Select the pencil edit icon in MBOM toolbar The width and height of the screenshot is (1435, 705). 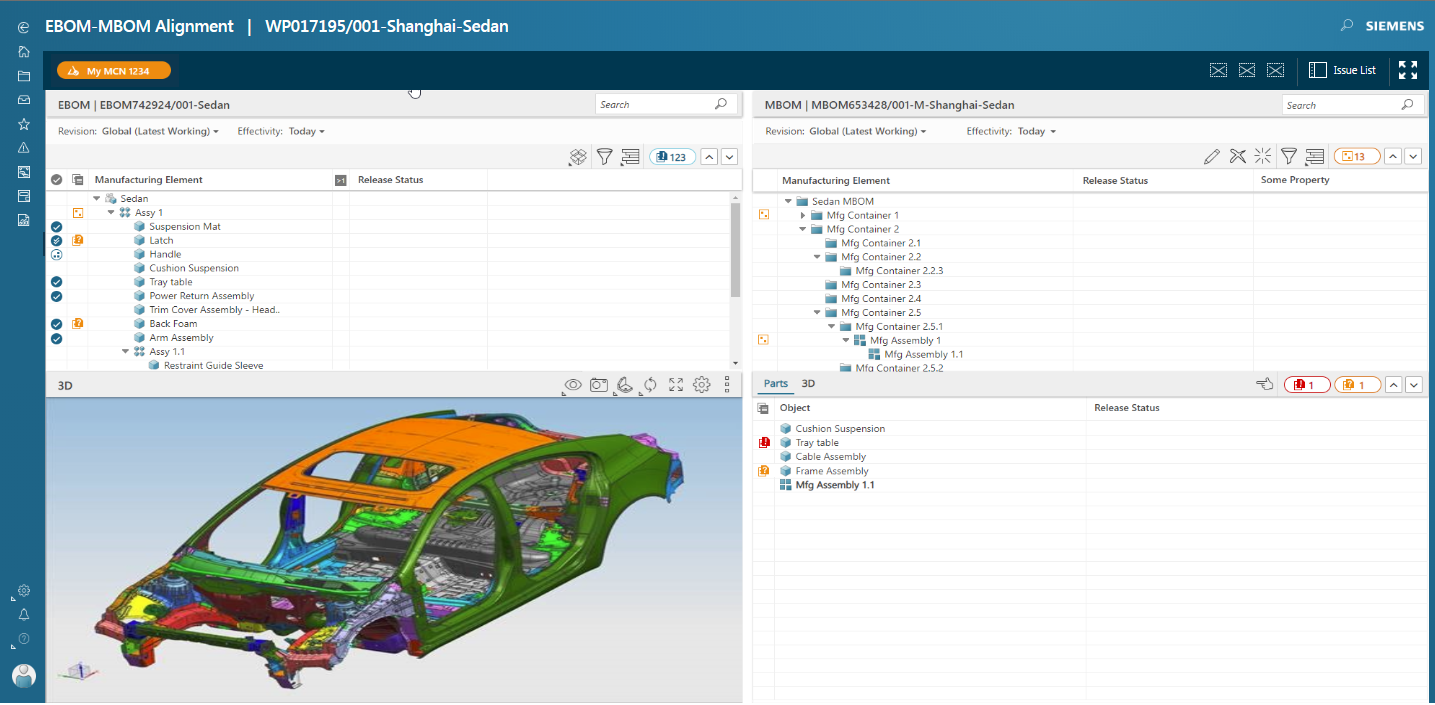tap(1211, 156)
